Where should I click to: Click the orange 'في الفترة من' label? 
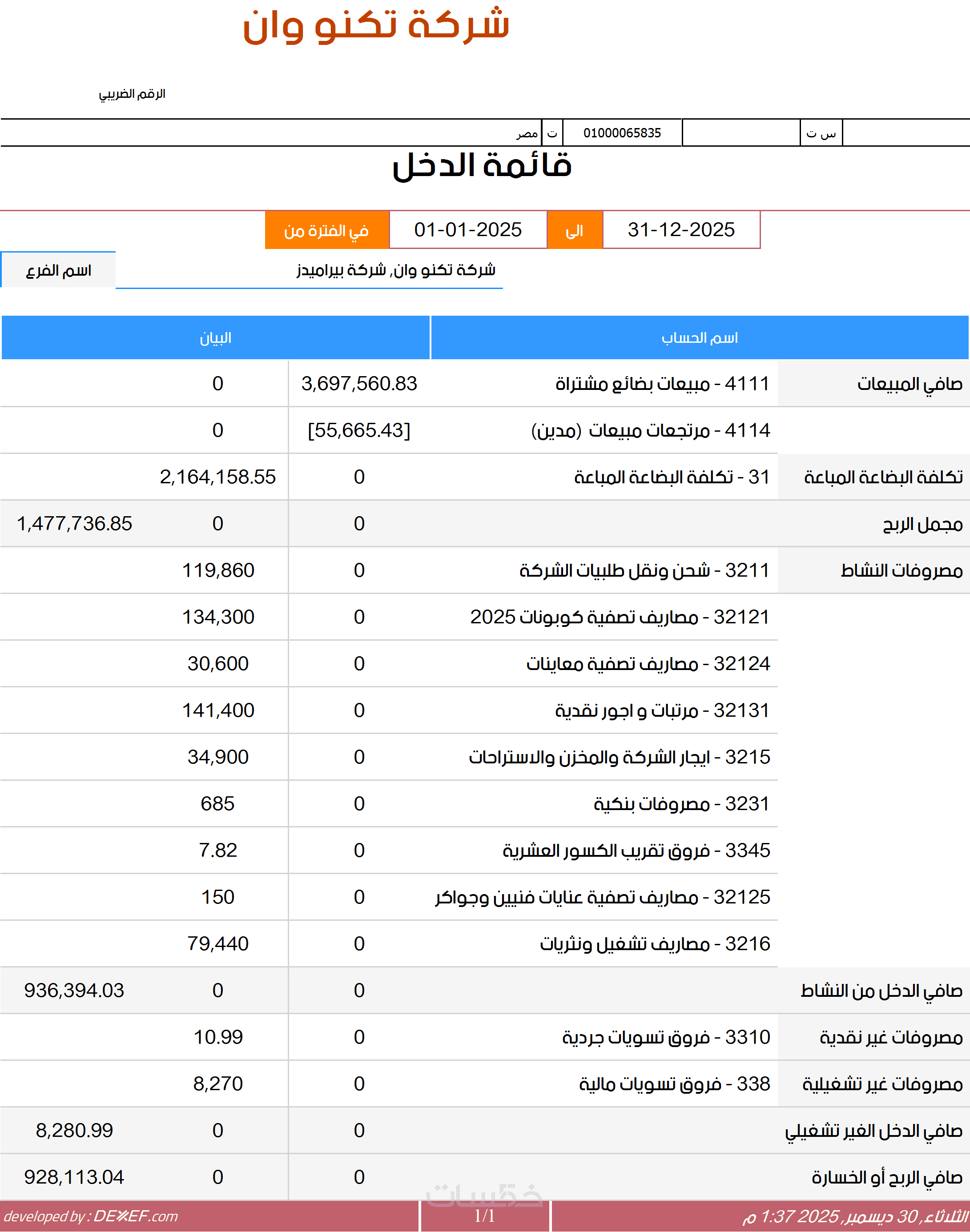click(326, 230)
